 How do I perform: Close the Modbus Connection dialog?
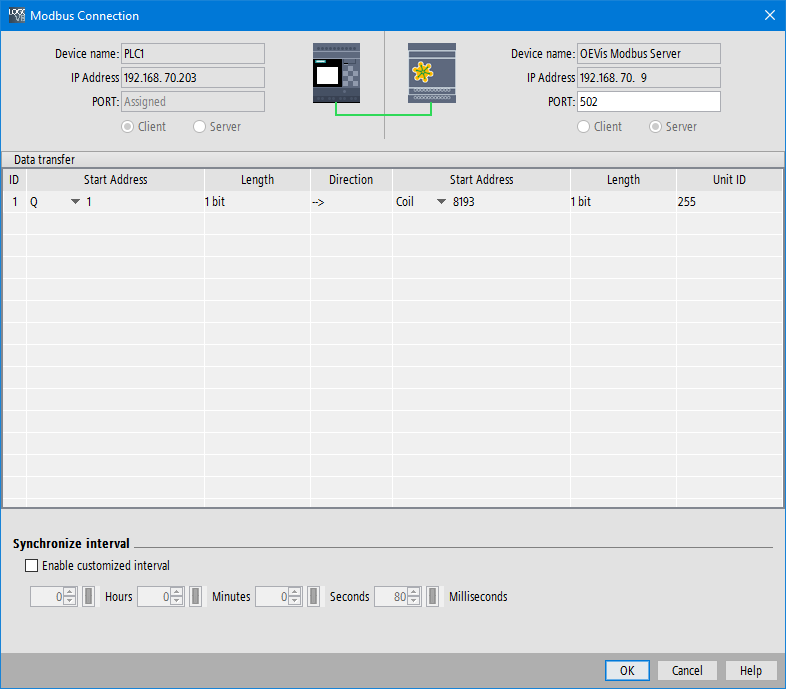pos(769,15)
